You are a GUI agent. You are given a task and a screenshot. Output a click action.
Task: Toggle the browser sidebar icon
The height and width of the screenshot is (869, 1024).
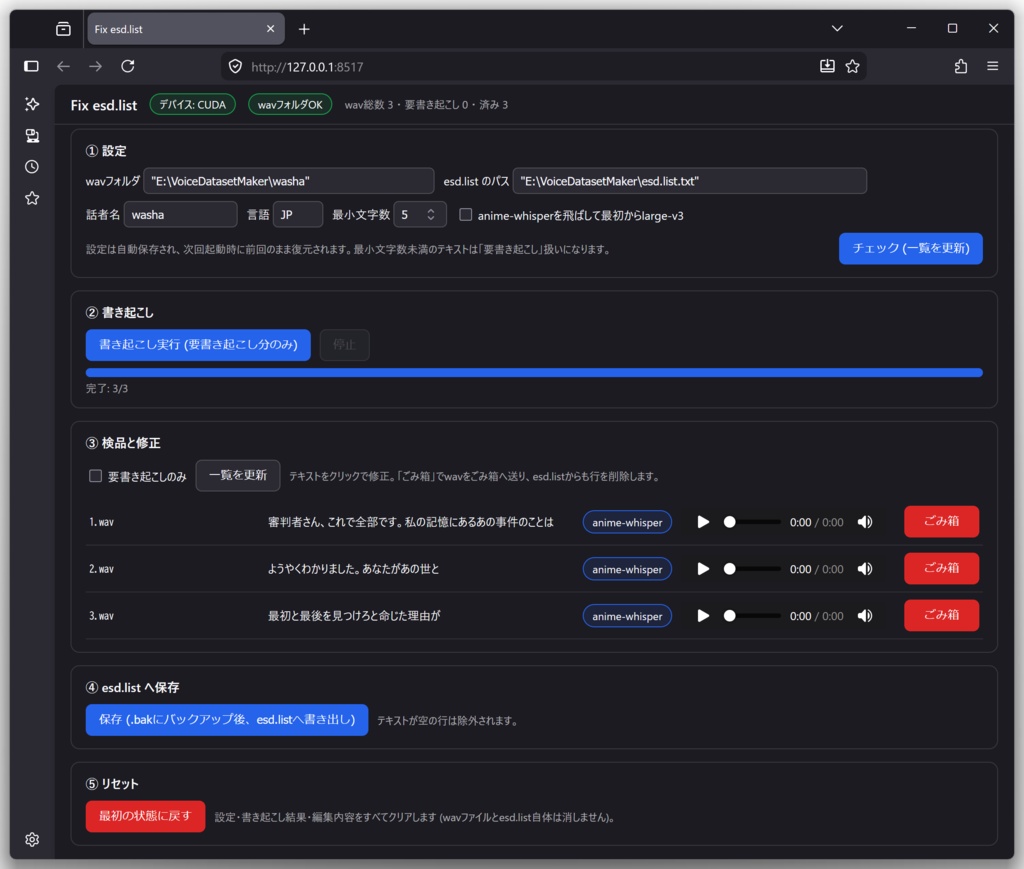point(31,66)
